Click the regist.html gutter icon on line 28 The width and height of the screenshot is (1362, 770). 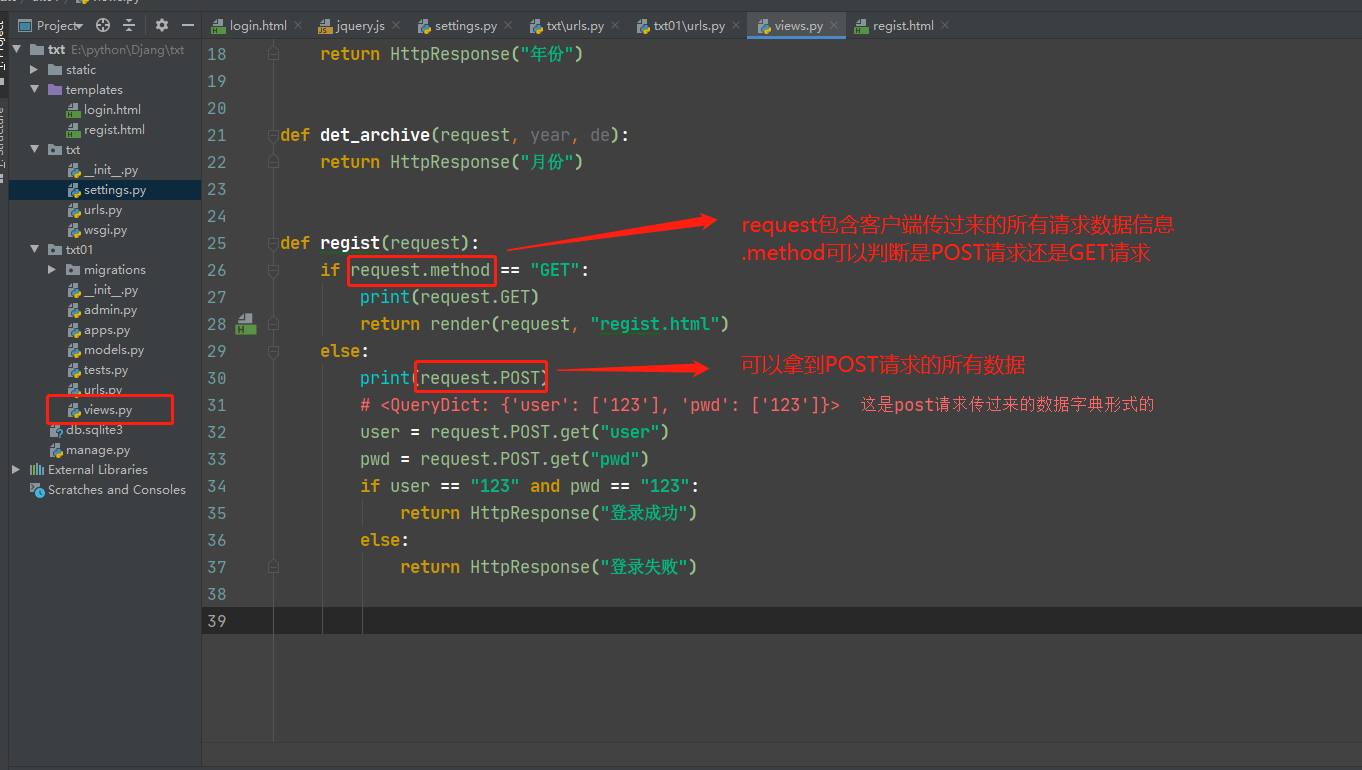(x=246, y=324)
